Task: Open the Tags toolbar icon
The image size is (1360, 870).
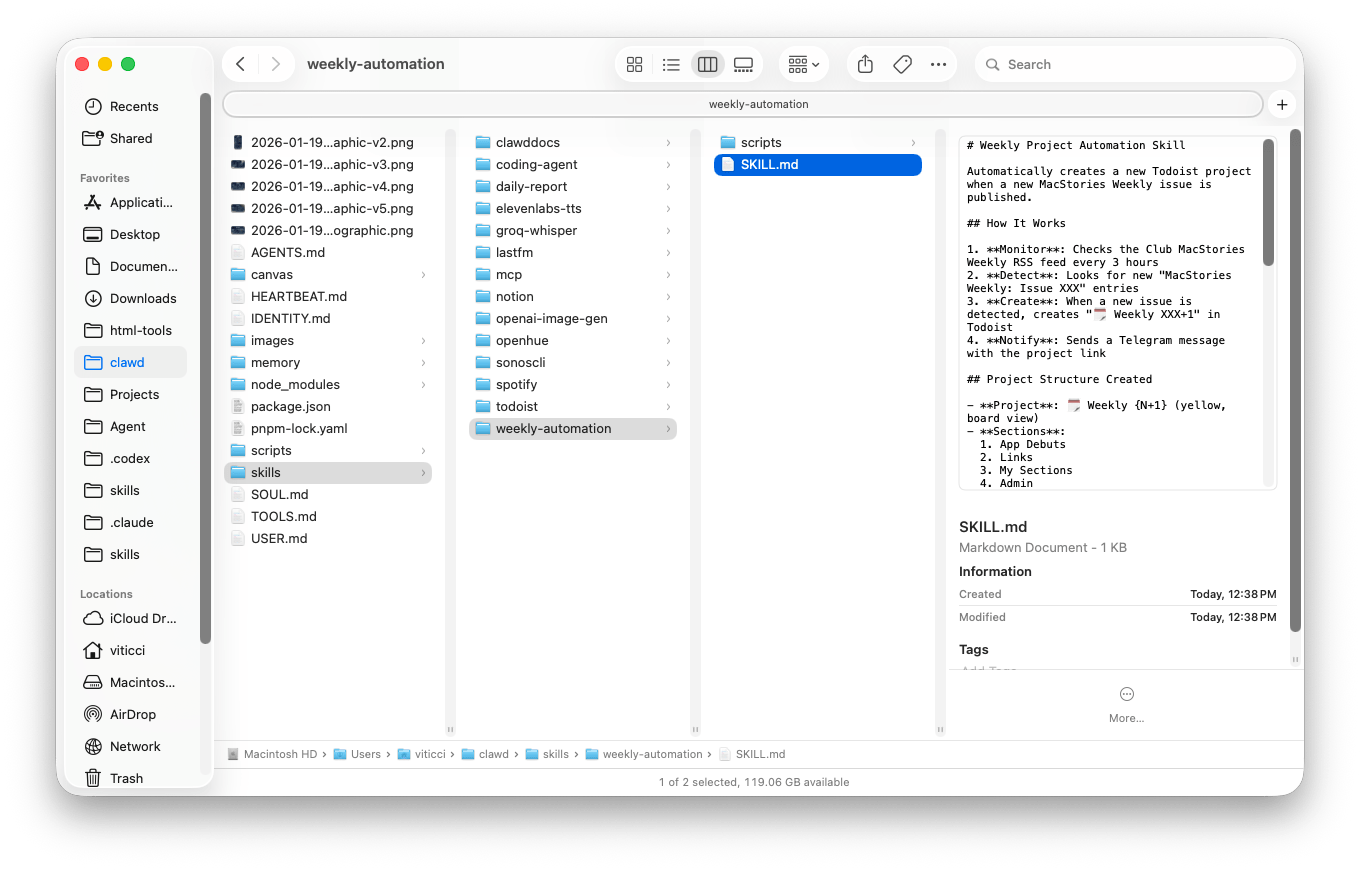Action: pyautogui.click(x=902, y=64)
